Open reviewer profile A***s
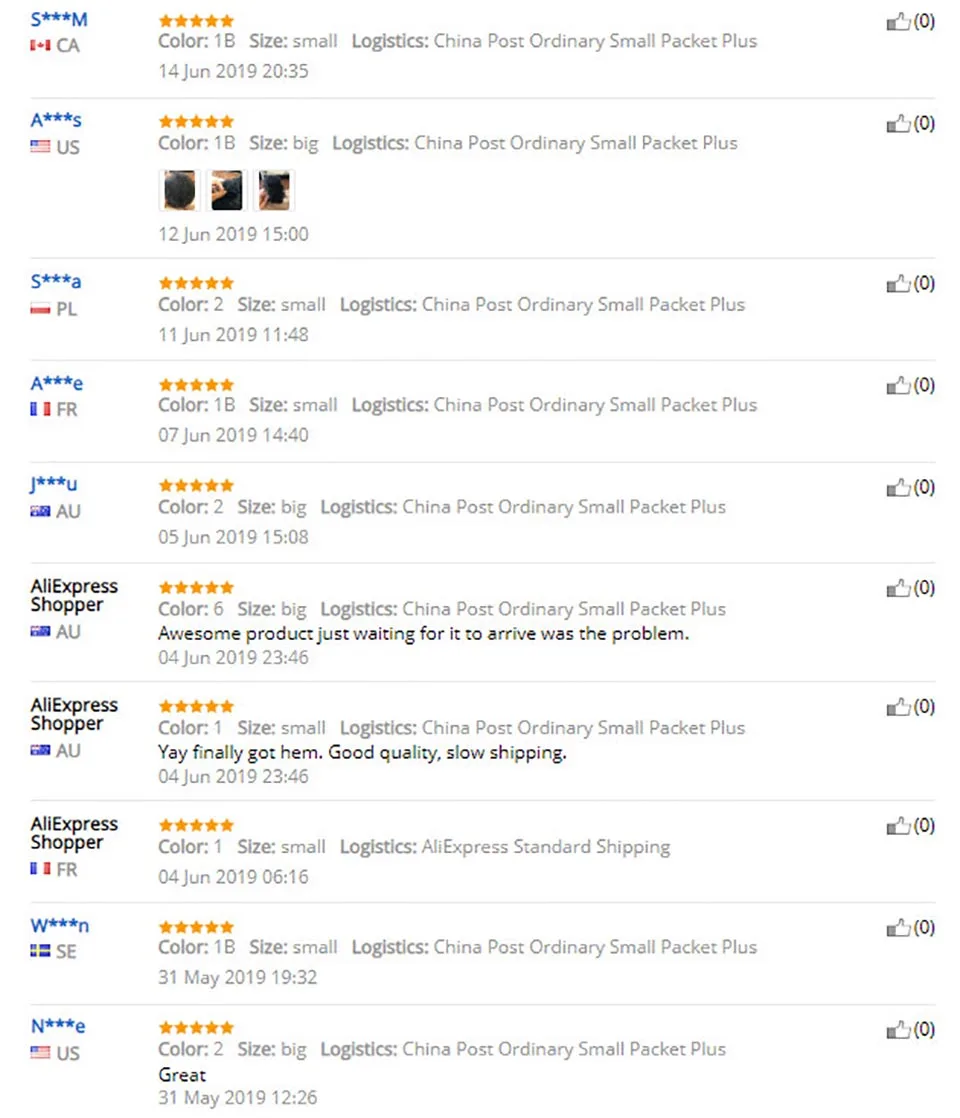Viewport: 960px width, 1118px height. pos(56,120)
